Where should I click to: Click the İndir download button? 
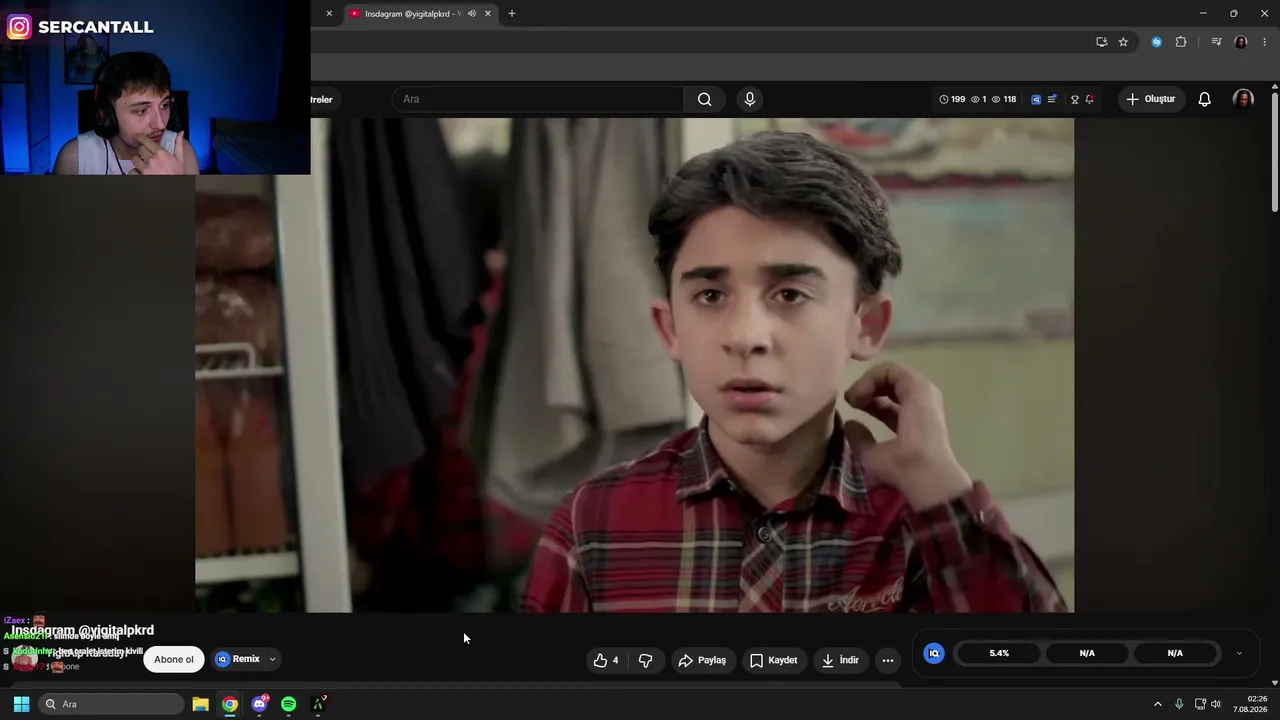click(x=840, y=660)
